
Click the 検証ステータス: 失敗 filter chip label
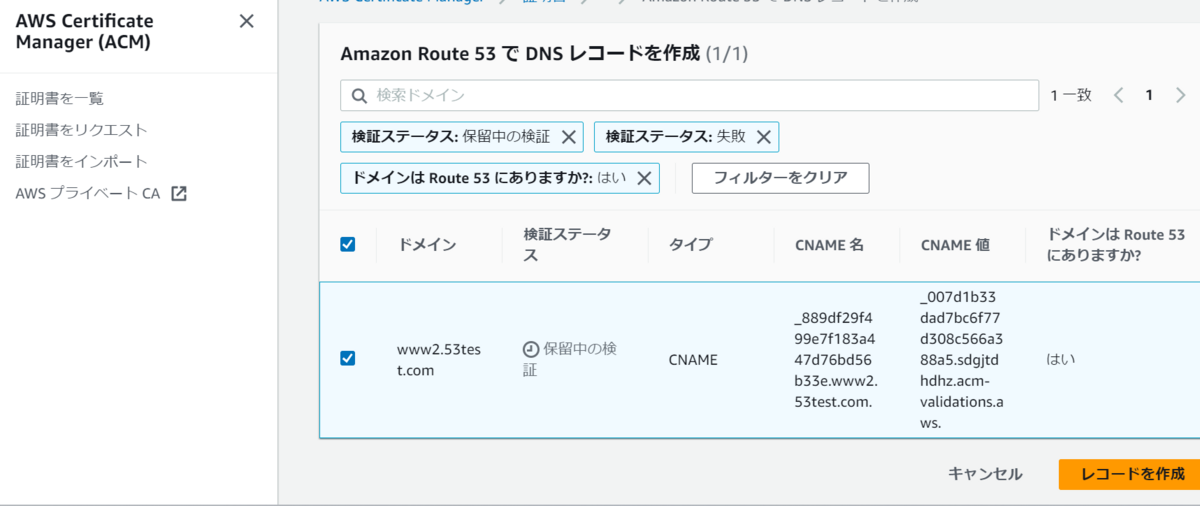tap(676, 137)
